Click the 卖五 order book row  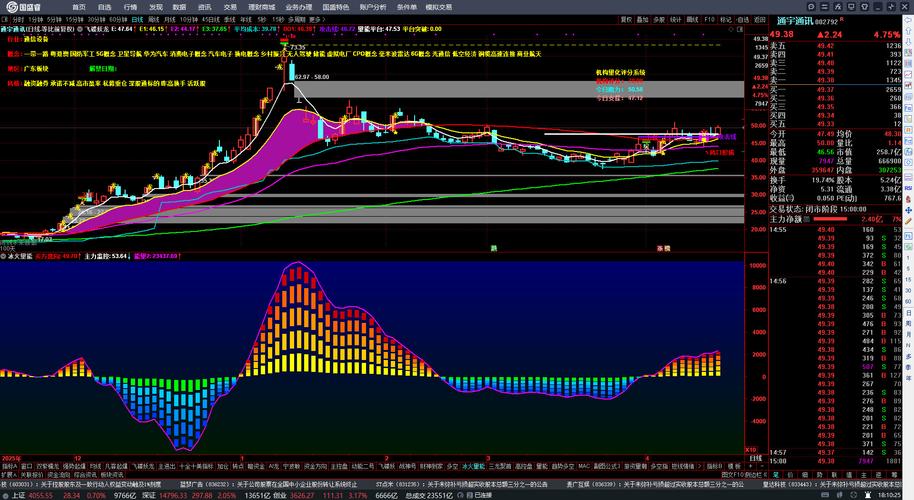tap(835, 45)
